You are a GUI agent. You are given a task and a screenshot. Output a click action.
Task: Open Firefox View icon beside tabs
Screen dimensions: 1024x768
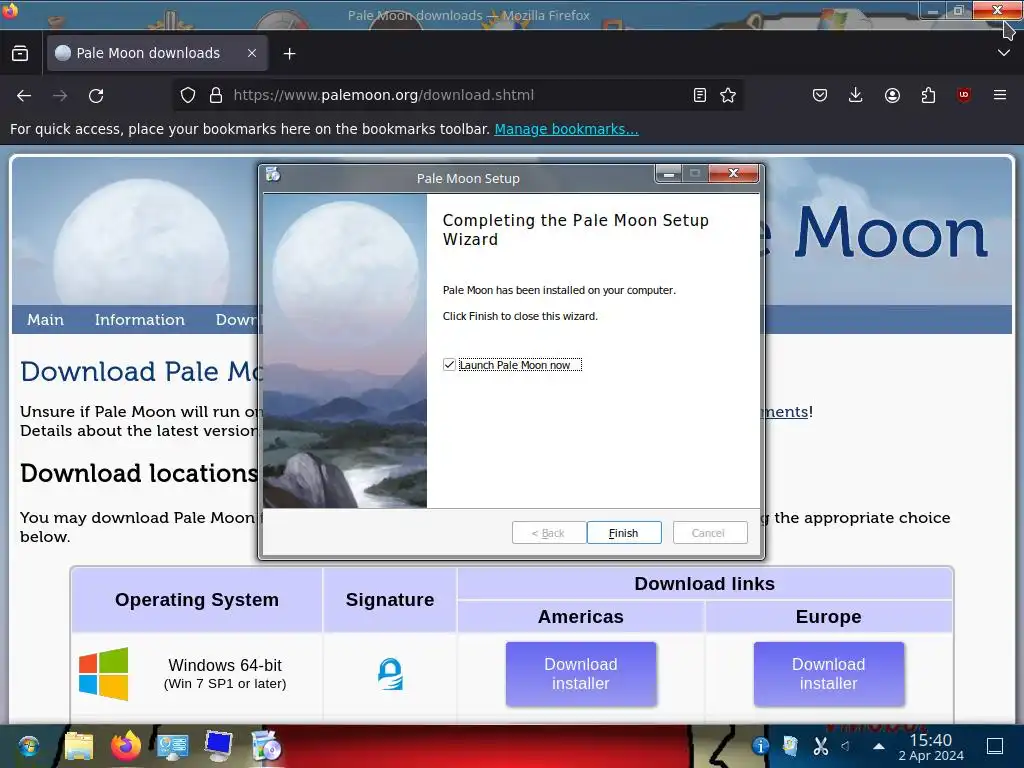click(20, 53)
